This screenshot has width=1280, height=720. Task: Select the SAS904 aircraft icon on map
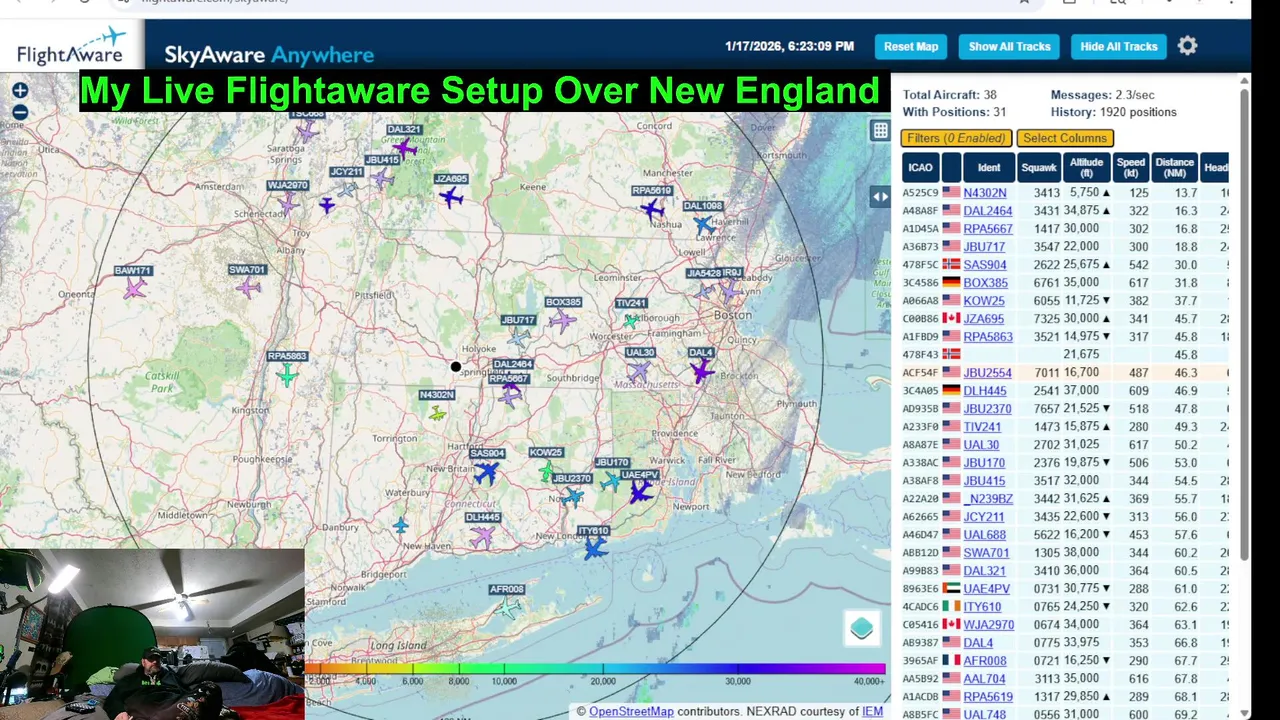click(486, 472)
